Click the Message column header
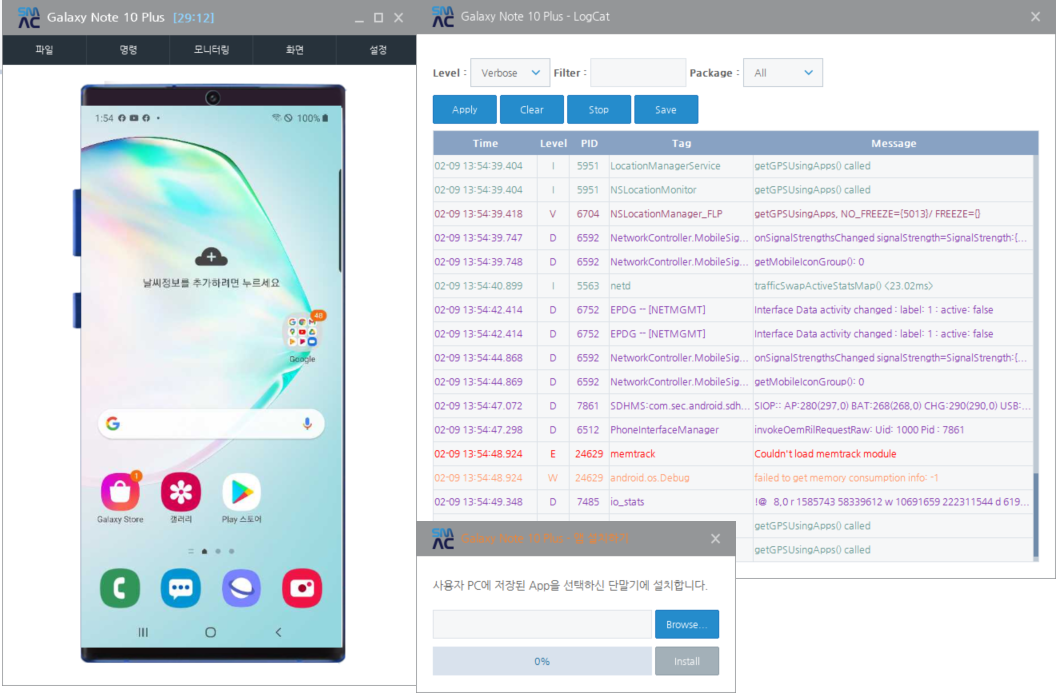Image resolution: width=1056 pixels, height=693 pixels. click(893, 143)
